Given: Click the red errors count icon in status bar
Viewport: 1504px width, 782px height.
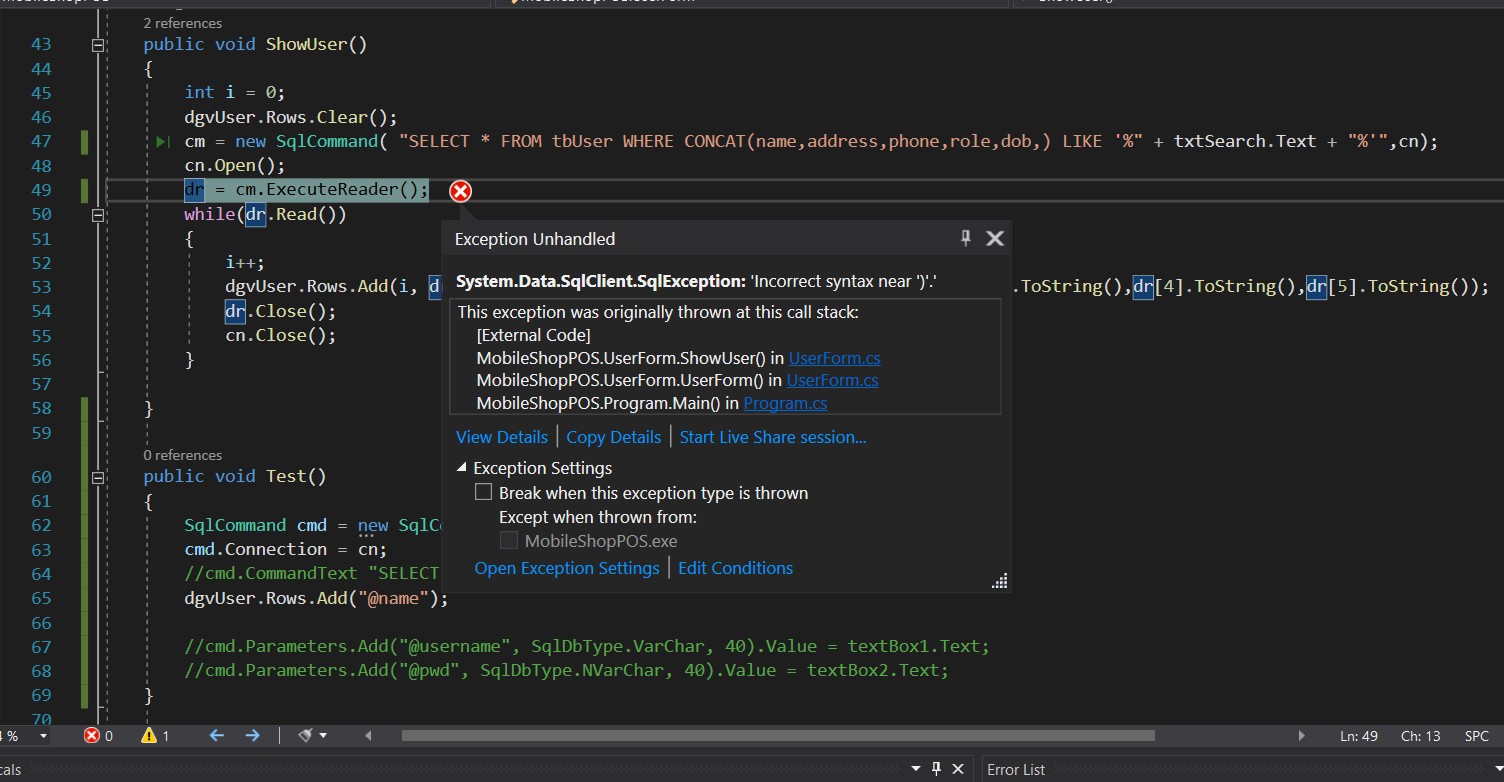Looking at the screenshot, I should 92,736.
